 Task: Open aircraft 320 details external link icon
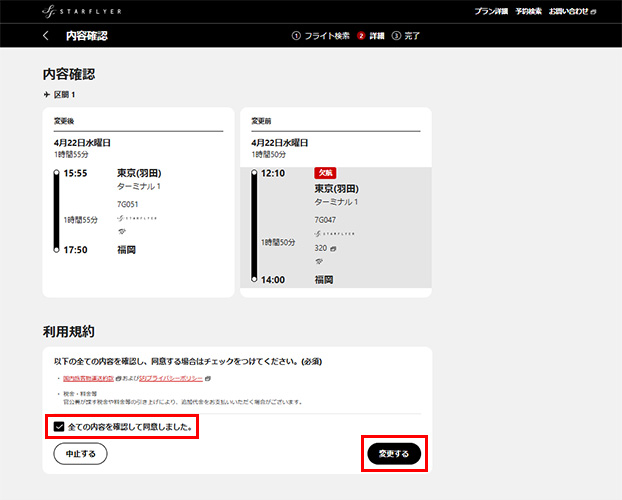click(333, 249)
